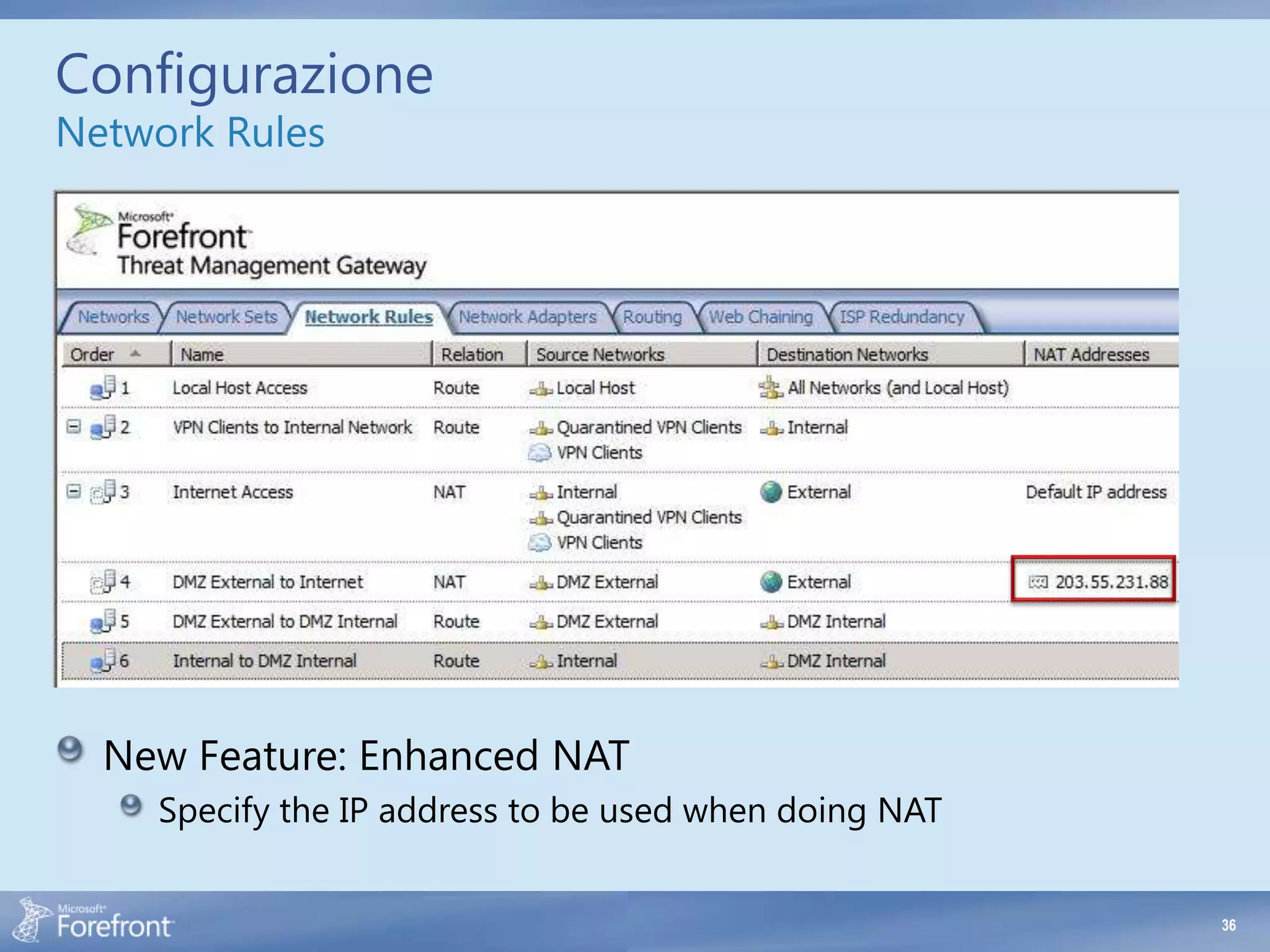
Task: Click VPN Clients cloud icon in rule 2
Action: (x=540, y=453)
